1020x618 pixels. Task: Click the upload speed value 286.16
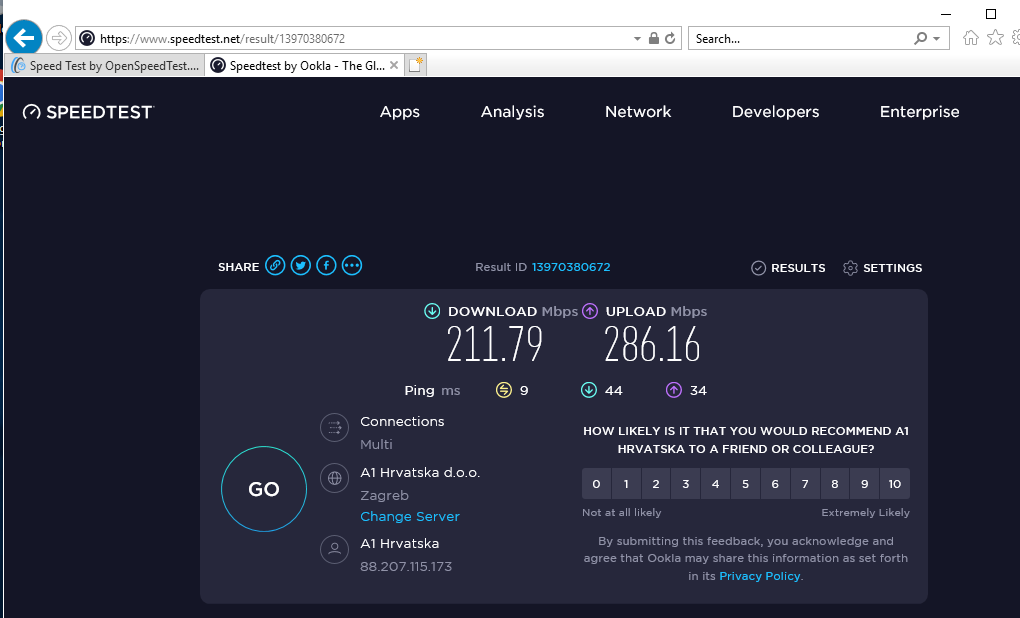[652, 344]
